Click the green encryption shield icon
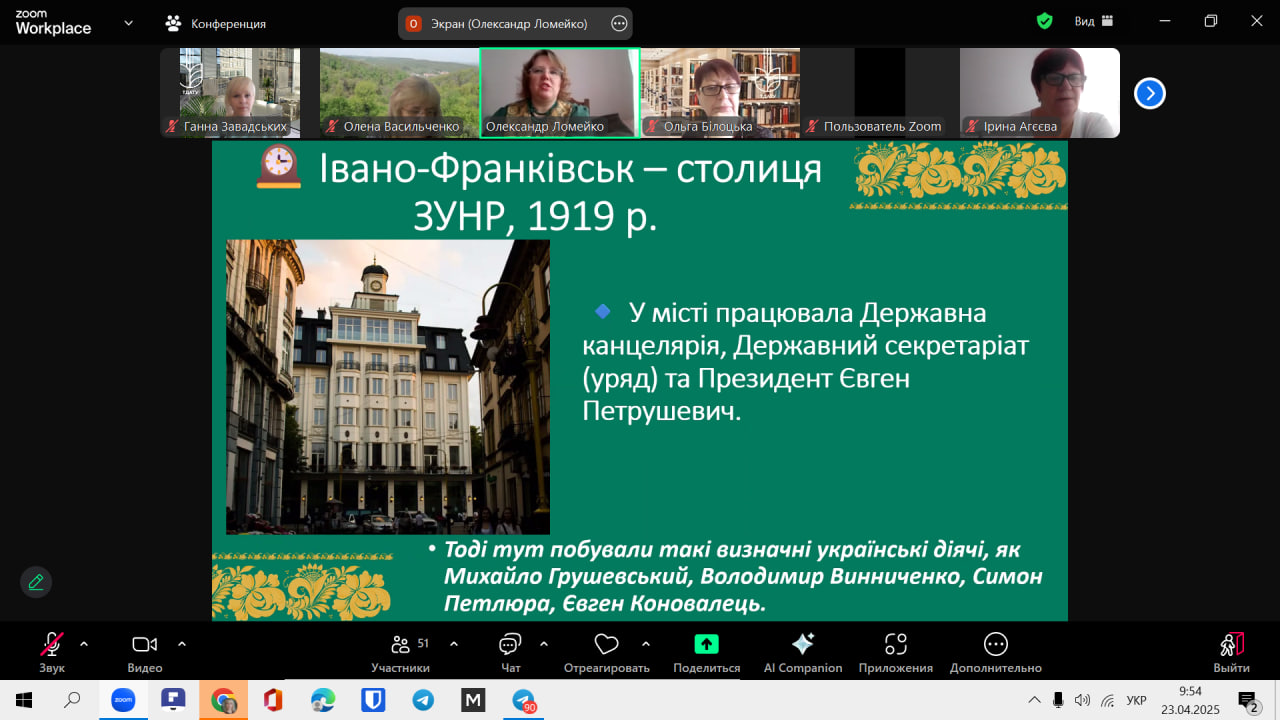The image size is (1280, 720). click(x=1045, y=21)
